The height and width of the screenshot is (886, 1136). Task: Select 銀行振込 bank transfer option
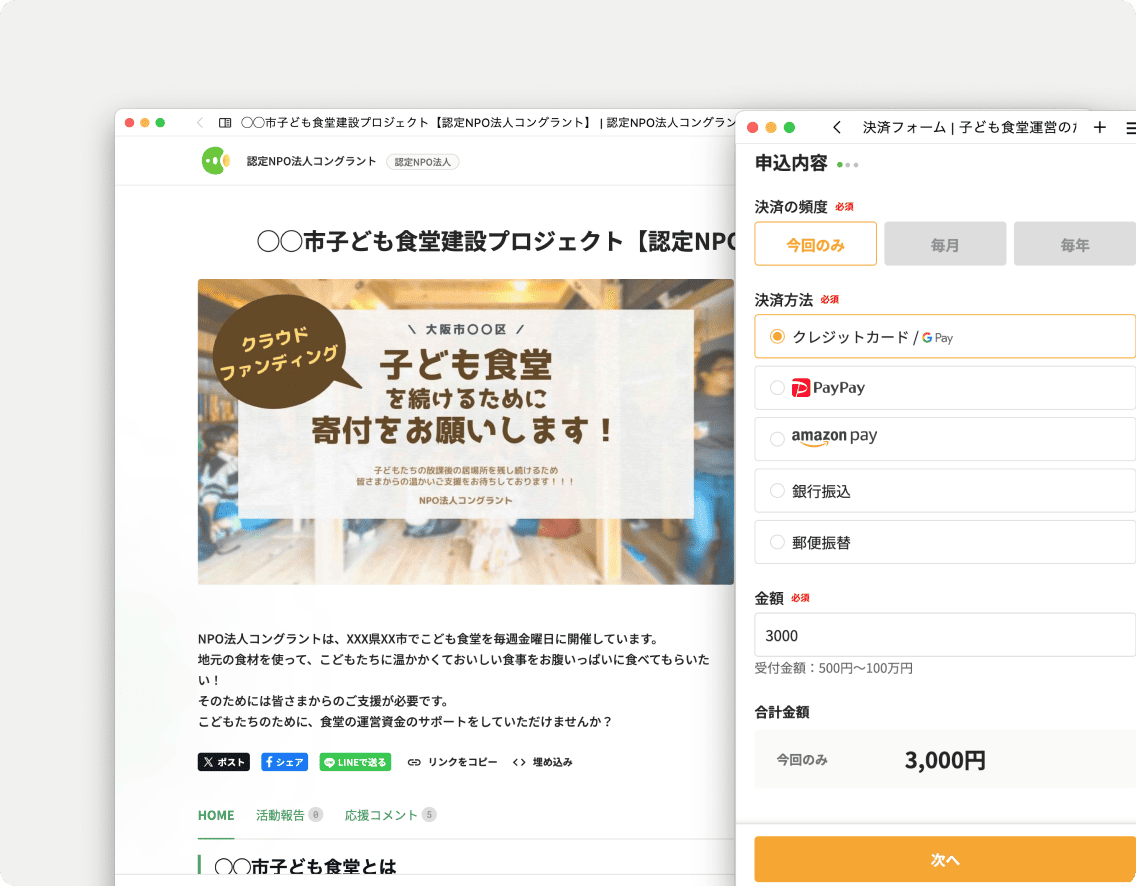click(x=777, y=491)
